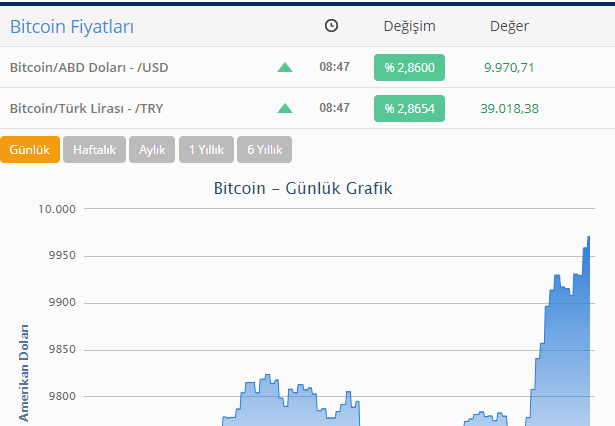Click the green up arrow in TRY row
Image resolution: width=615 pixels, height=426 pixels.
pos(285,108)
